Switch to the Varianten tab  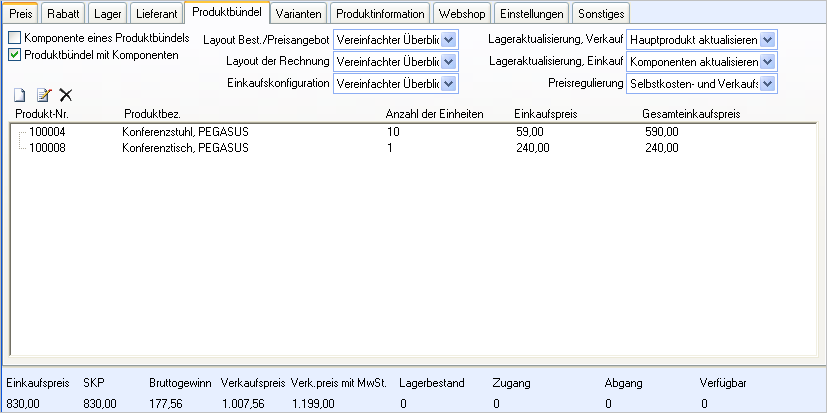(297, 13)
